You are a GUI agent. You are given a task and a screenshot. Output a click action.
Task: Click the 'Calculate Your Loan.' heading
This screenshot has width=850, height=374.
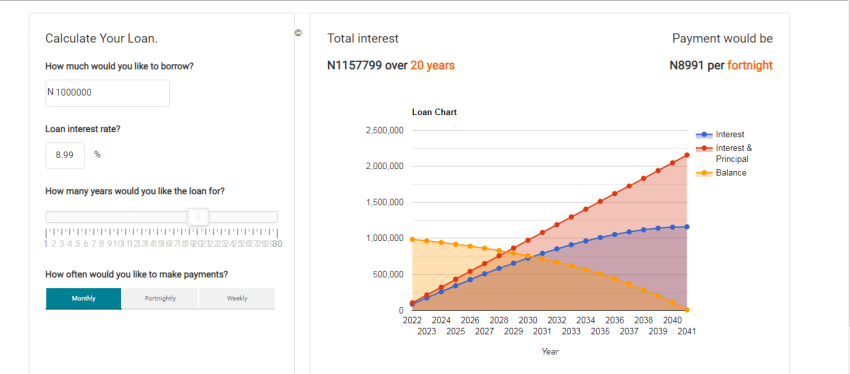101,38
